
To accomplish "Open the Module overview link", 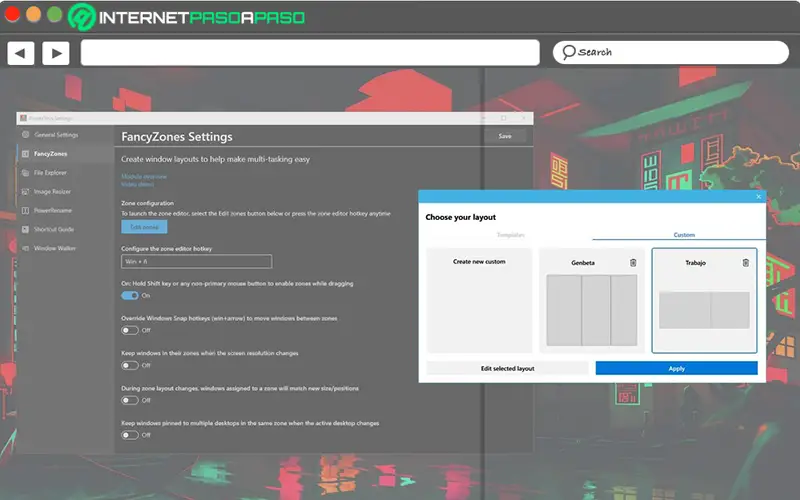I will pyautogui.click(x=144, y=177).
